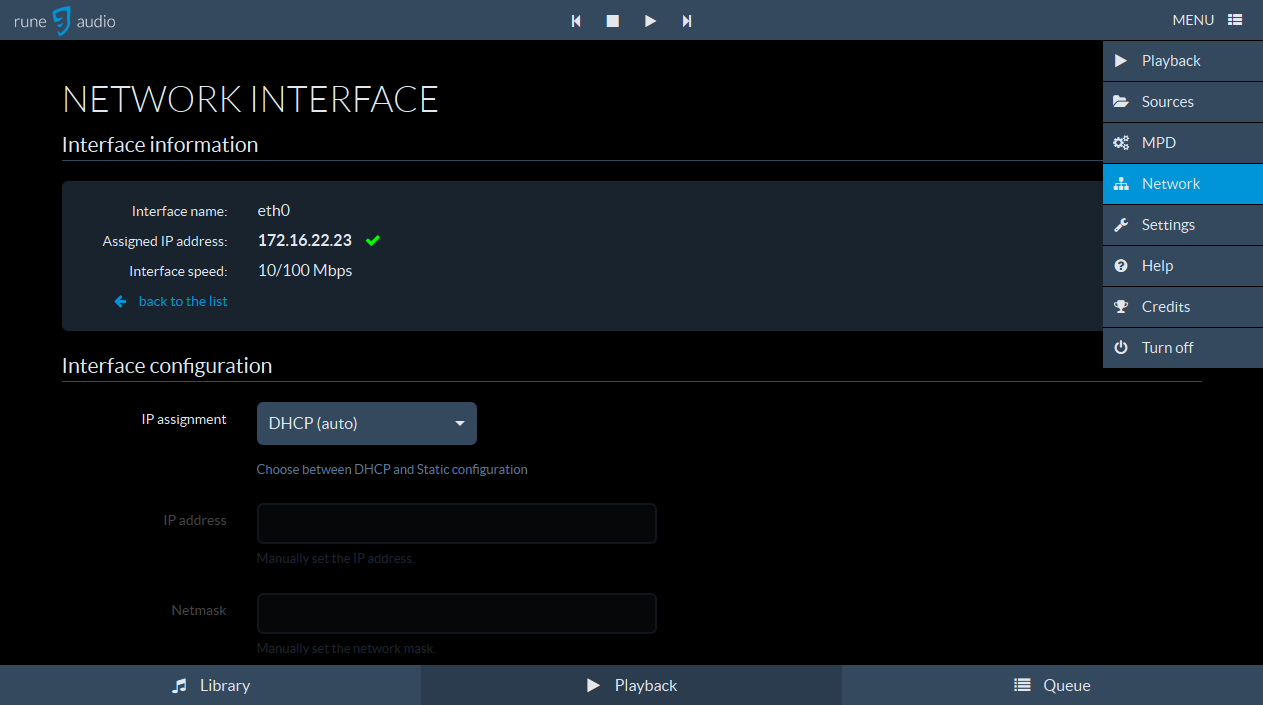Click 'Manually set the IP address.' hint text
The height and width of the screenshot is (705, 1263).
click(x=335, y=558)
